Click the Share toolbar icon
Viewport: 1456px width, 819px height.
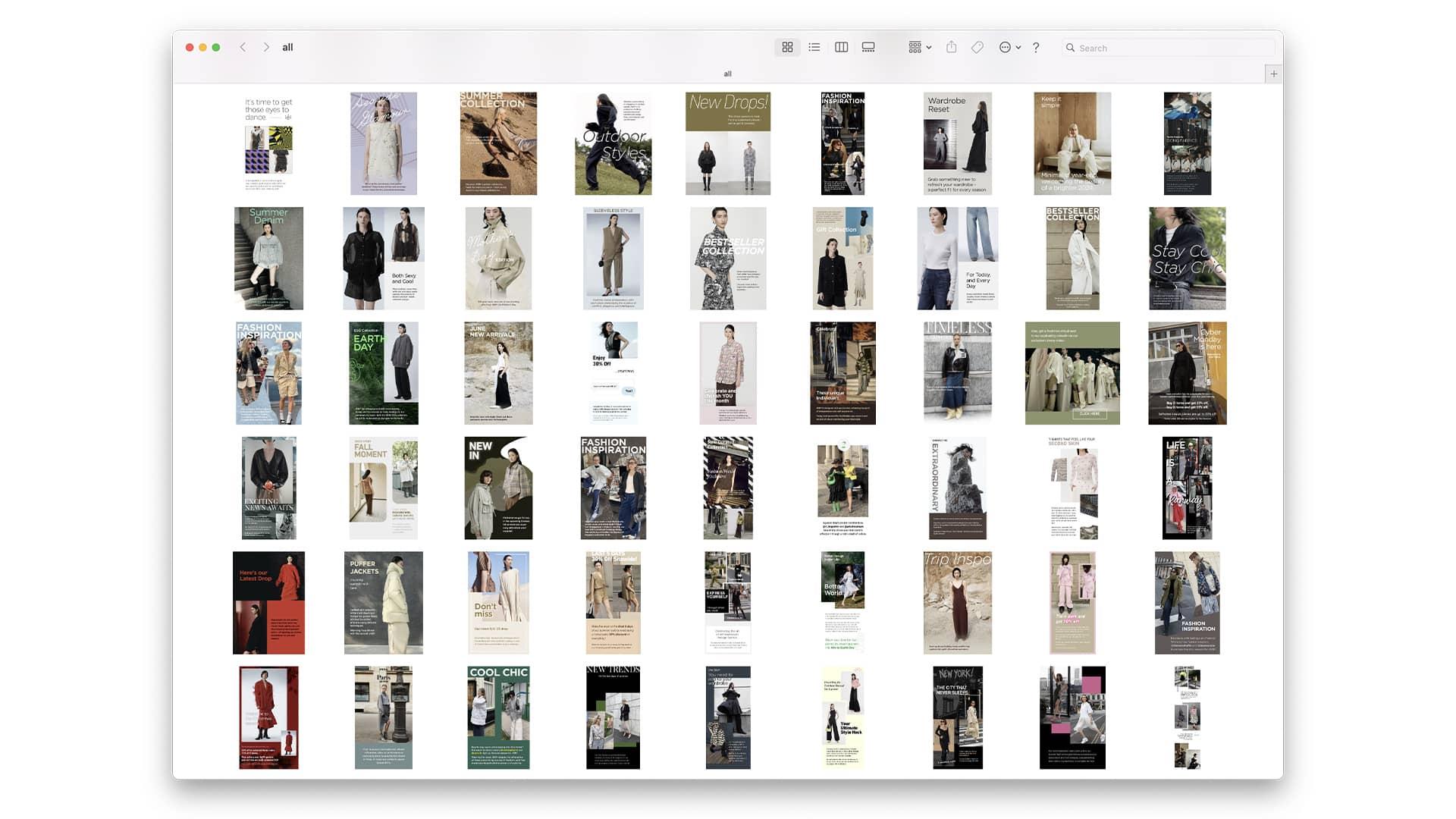coord(951,47)
